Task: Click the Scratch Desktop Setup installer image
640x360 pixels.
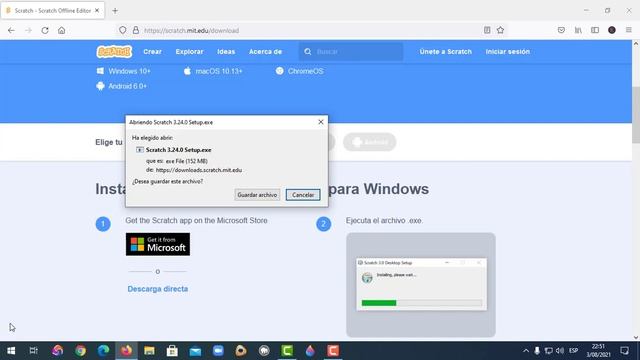Action: pyautogui.click(x=421, y=284)
